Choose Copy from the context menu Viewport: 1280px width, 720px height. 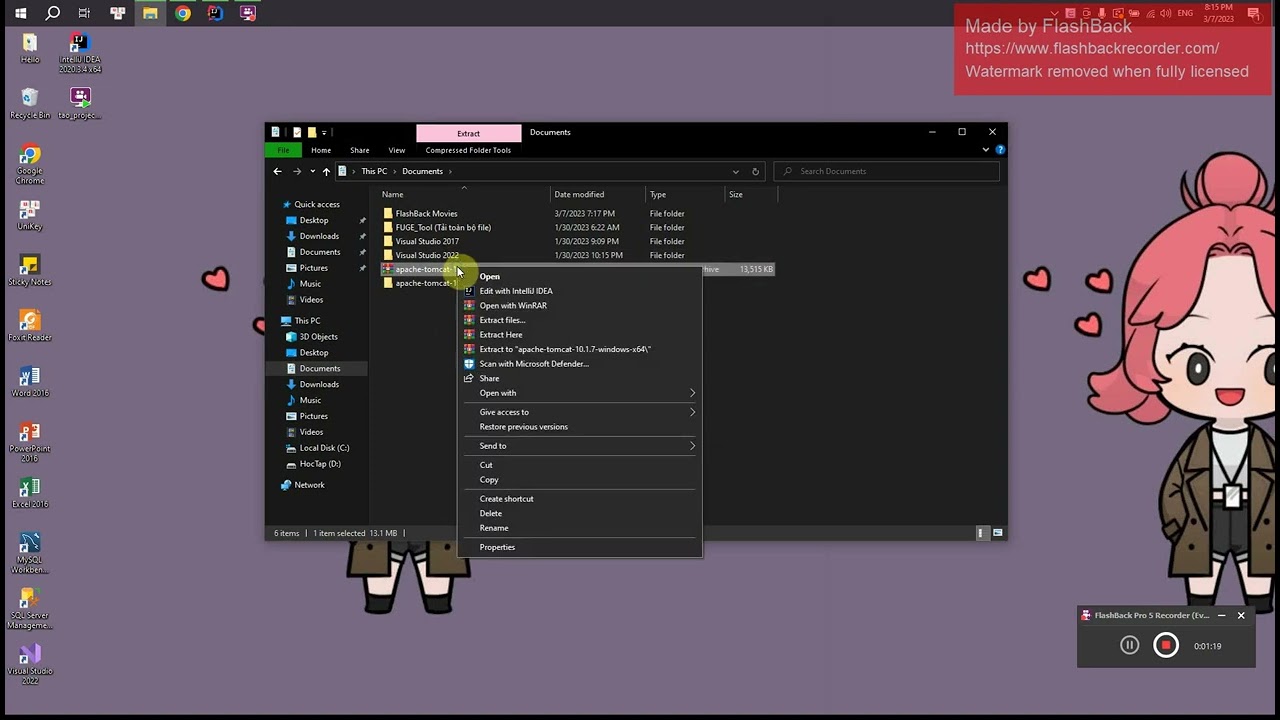pyautogui.click(x=580, y=480)
